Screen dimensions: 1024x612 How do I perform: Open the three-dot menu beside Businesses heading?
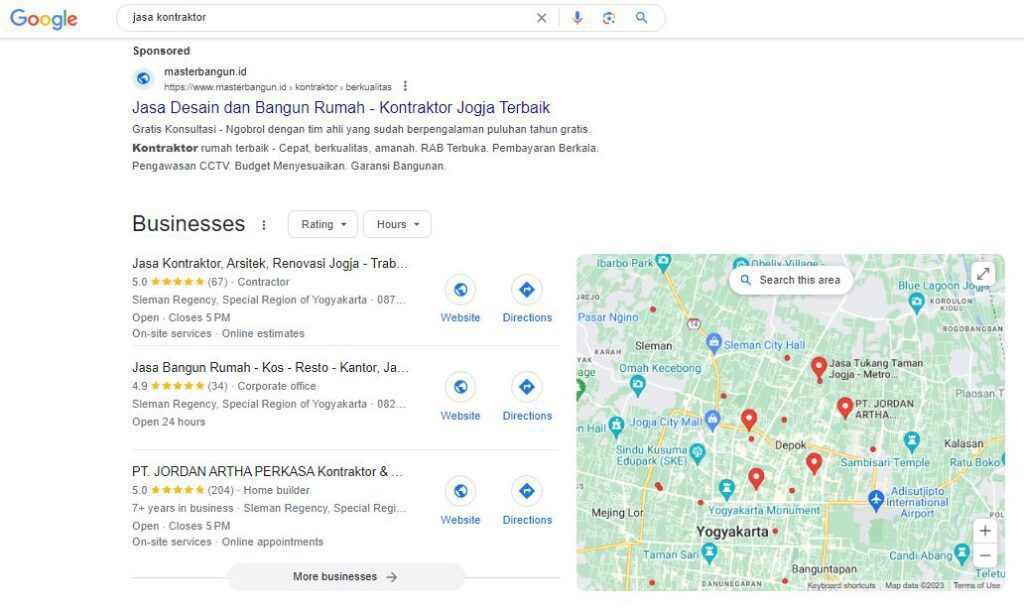[x=264, y=225]
